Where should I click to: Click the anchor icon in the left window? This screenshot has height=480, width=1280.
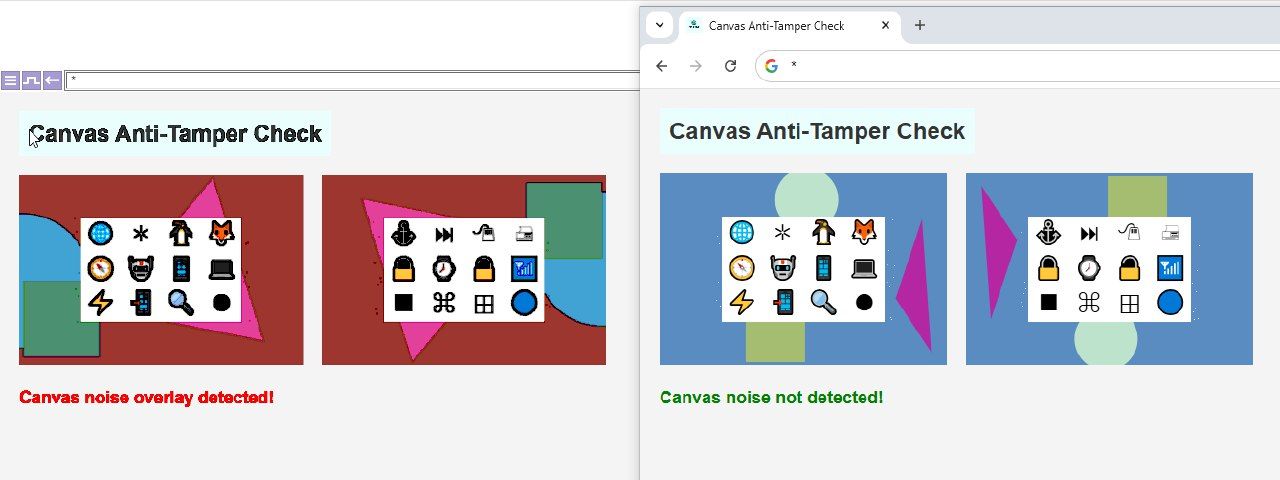404,234
